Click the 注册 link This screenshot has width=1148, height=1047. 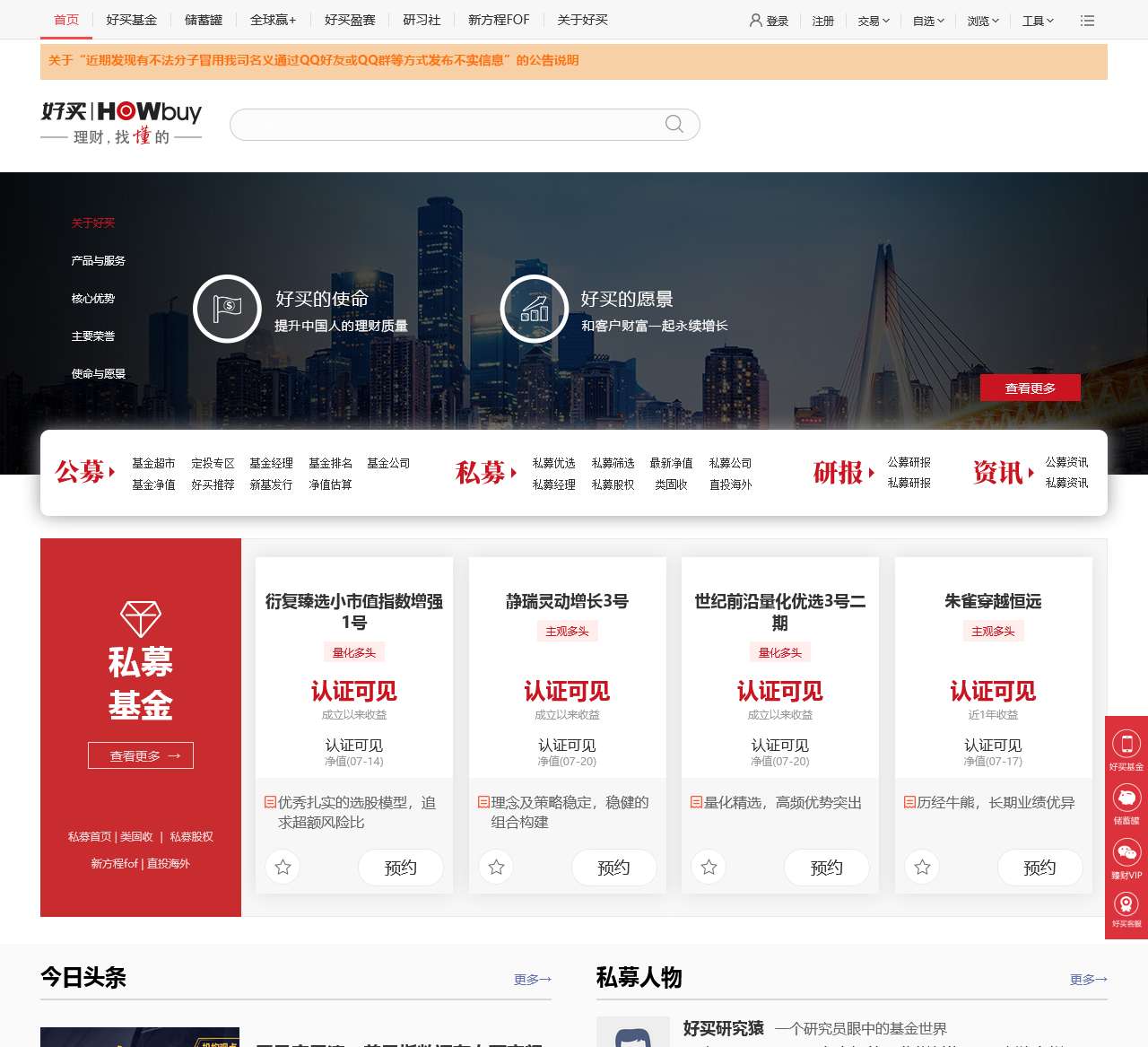(x=822, y=21)
